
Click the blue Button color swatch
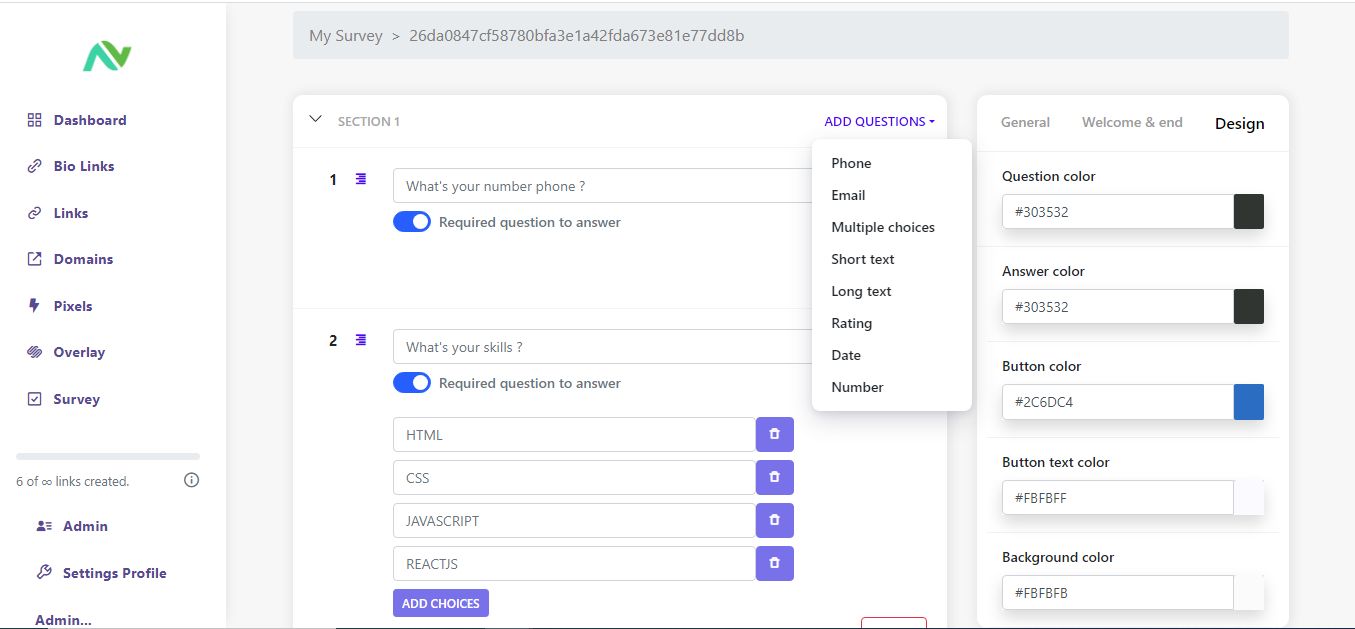[1249, 402]
